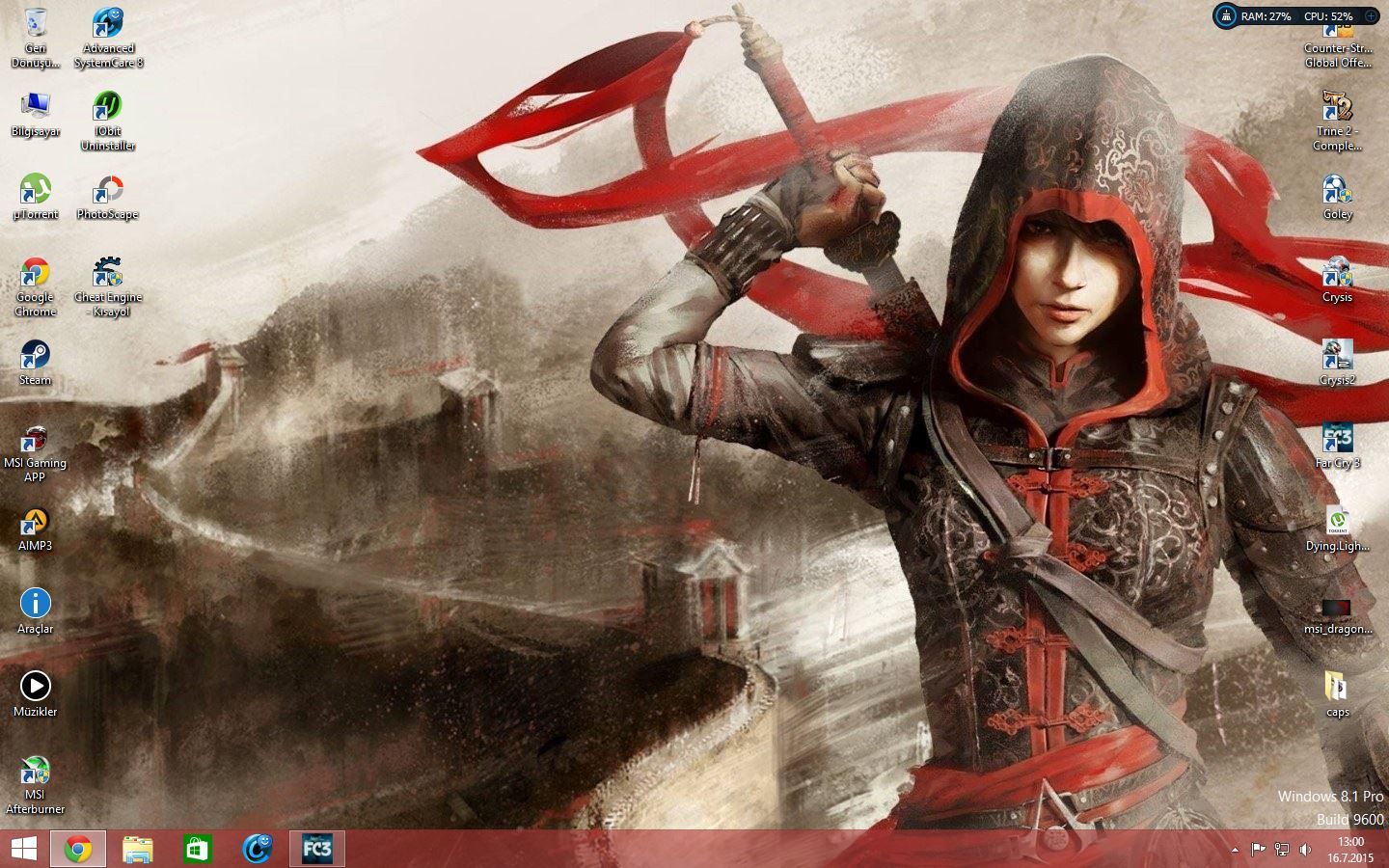1389x868 pixels.
Task: Open File Explorer from the taskbar
Action: click(x=138, y=849)
